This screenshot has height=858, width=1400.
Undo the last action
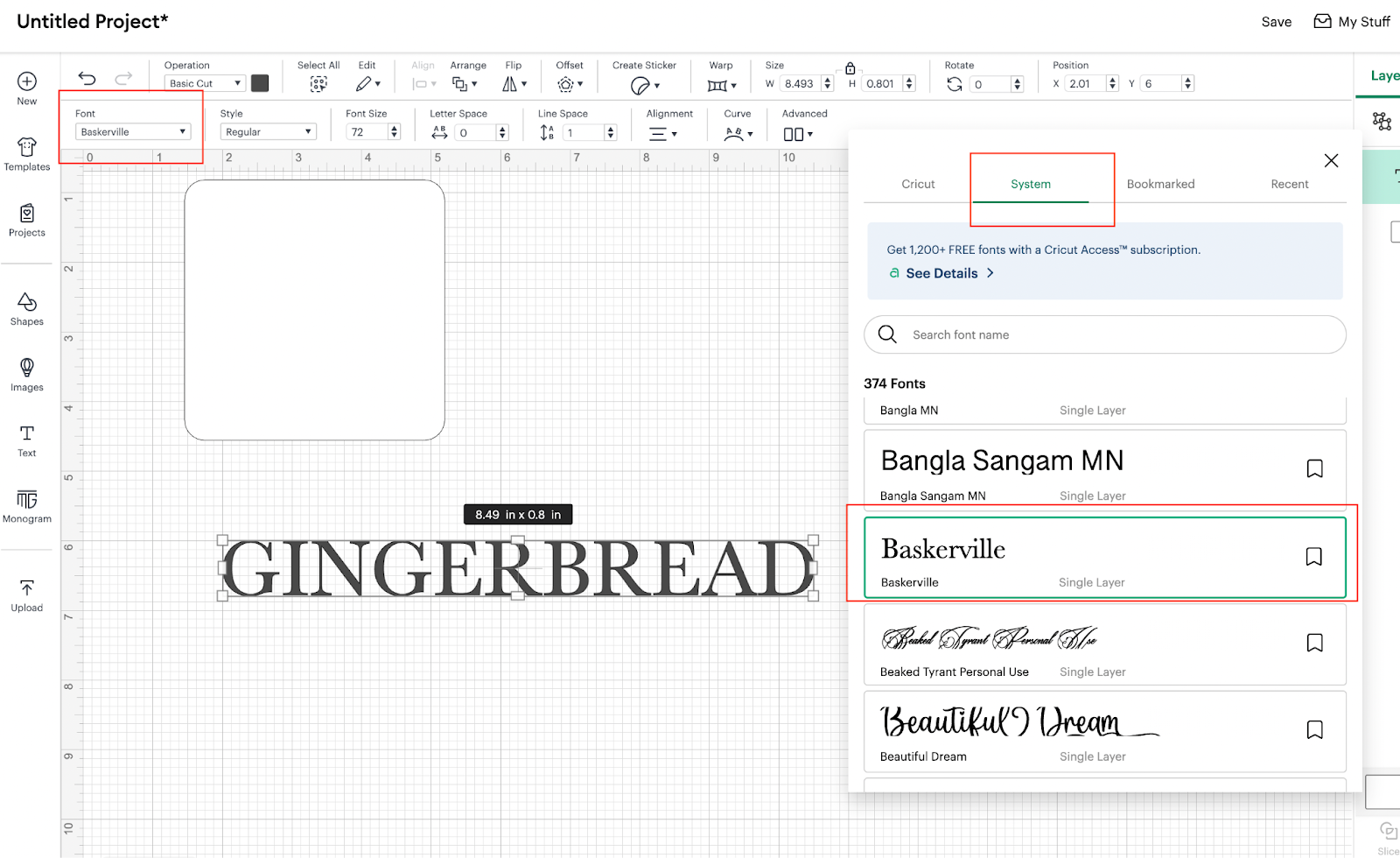pyautogui.click(x=87, y=78)
